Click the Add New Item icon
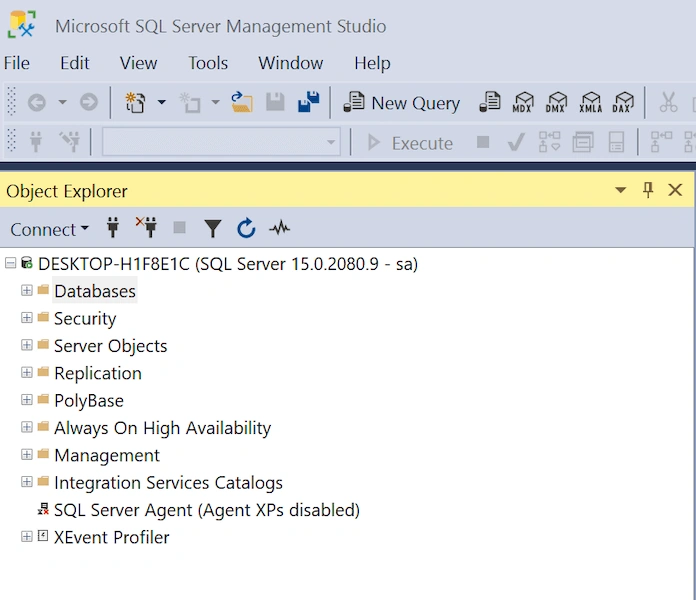This screenshot has height=600, width=696. pyautogui.click(x=190, y=103)
